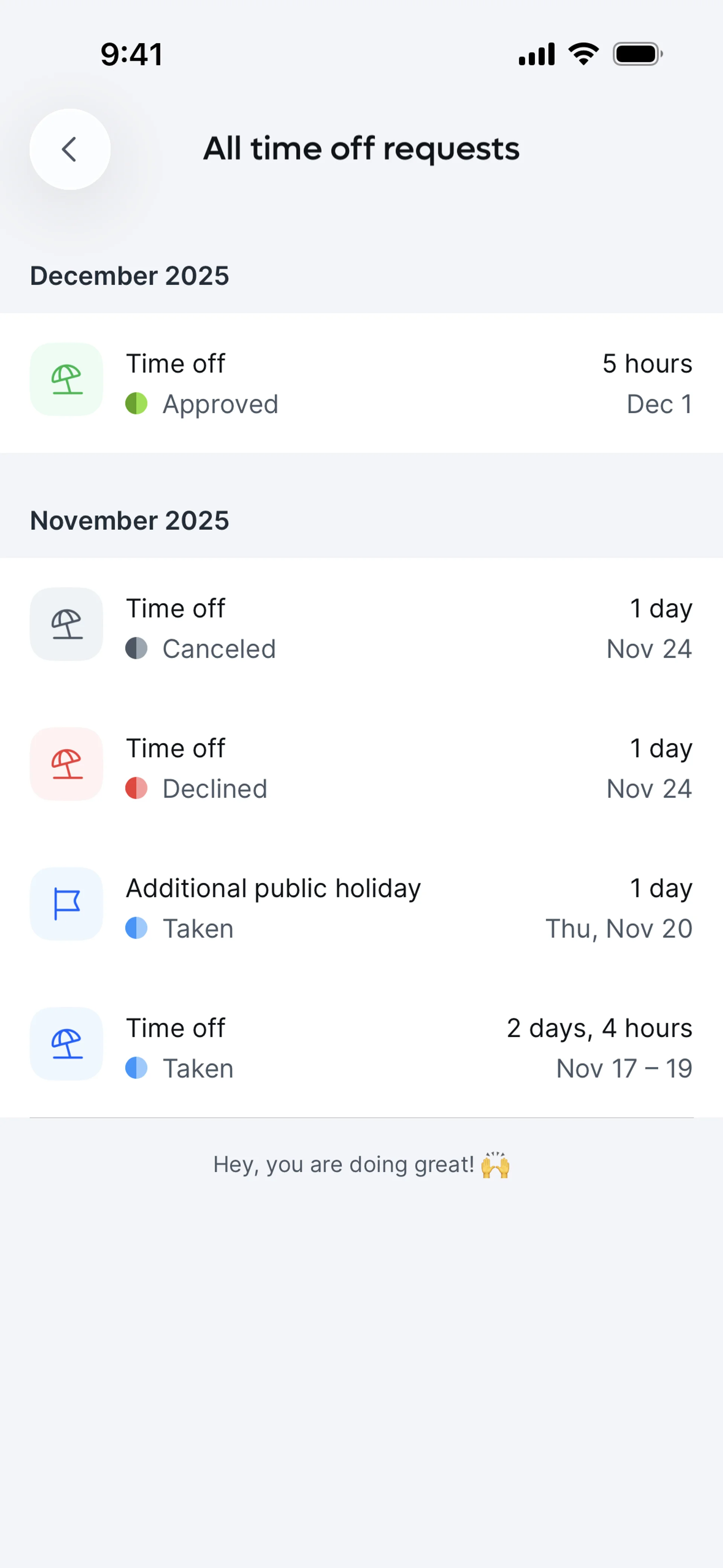This screenshot has width=723, height=1568.
Task: Tap the gray Canceled status dot
Action: pyautogui.click(x=136, y=648)
